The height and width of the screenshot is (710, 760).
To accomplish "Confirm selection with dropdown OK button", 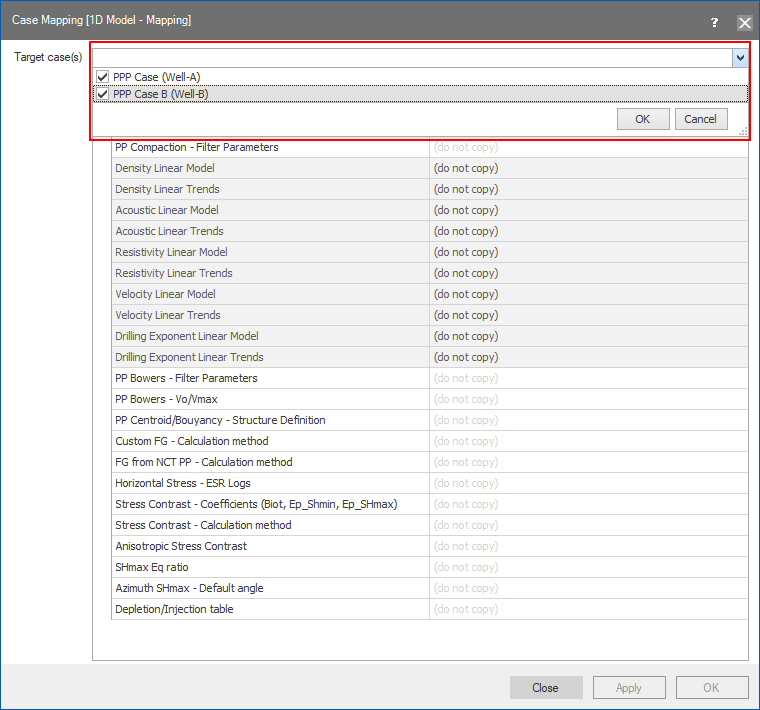I will pyautogui.click(x=643, y=119).
